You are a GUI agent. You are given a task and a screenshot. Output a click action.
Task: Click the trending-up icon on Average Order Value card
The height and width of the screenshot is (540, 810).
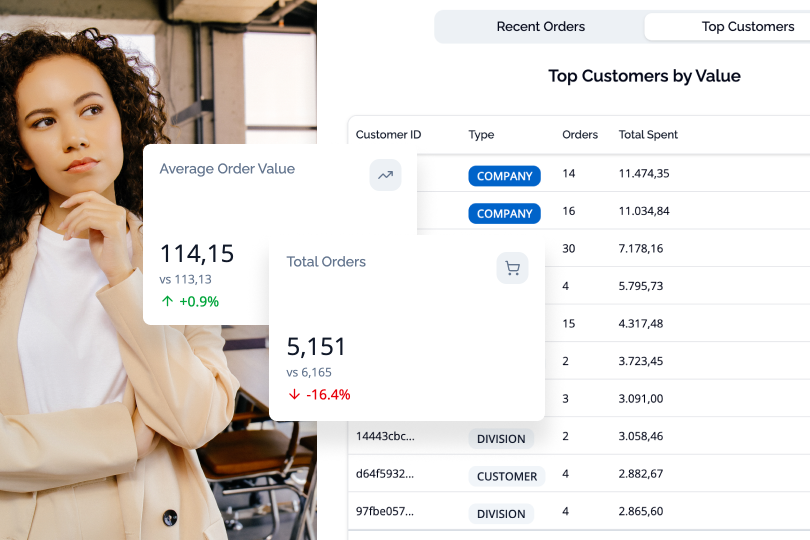pos(385,175)
